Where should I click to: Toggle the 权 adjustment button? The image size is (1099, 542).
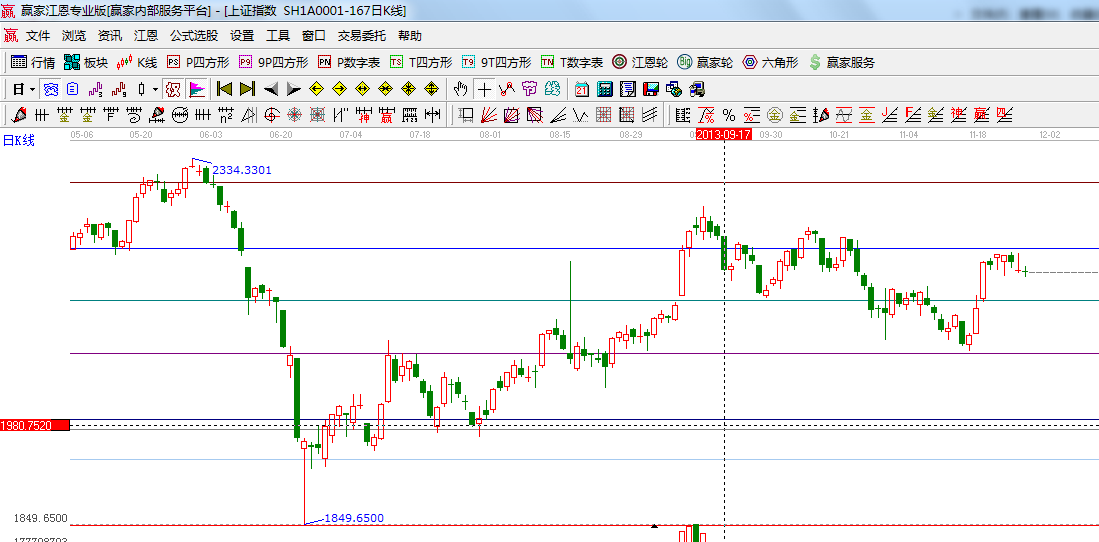tap(174, 89)
